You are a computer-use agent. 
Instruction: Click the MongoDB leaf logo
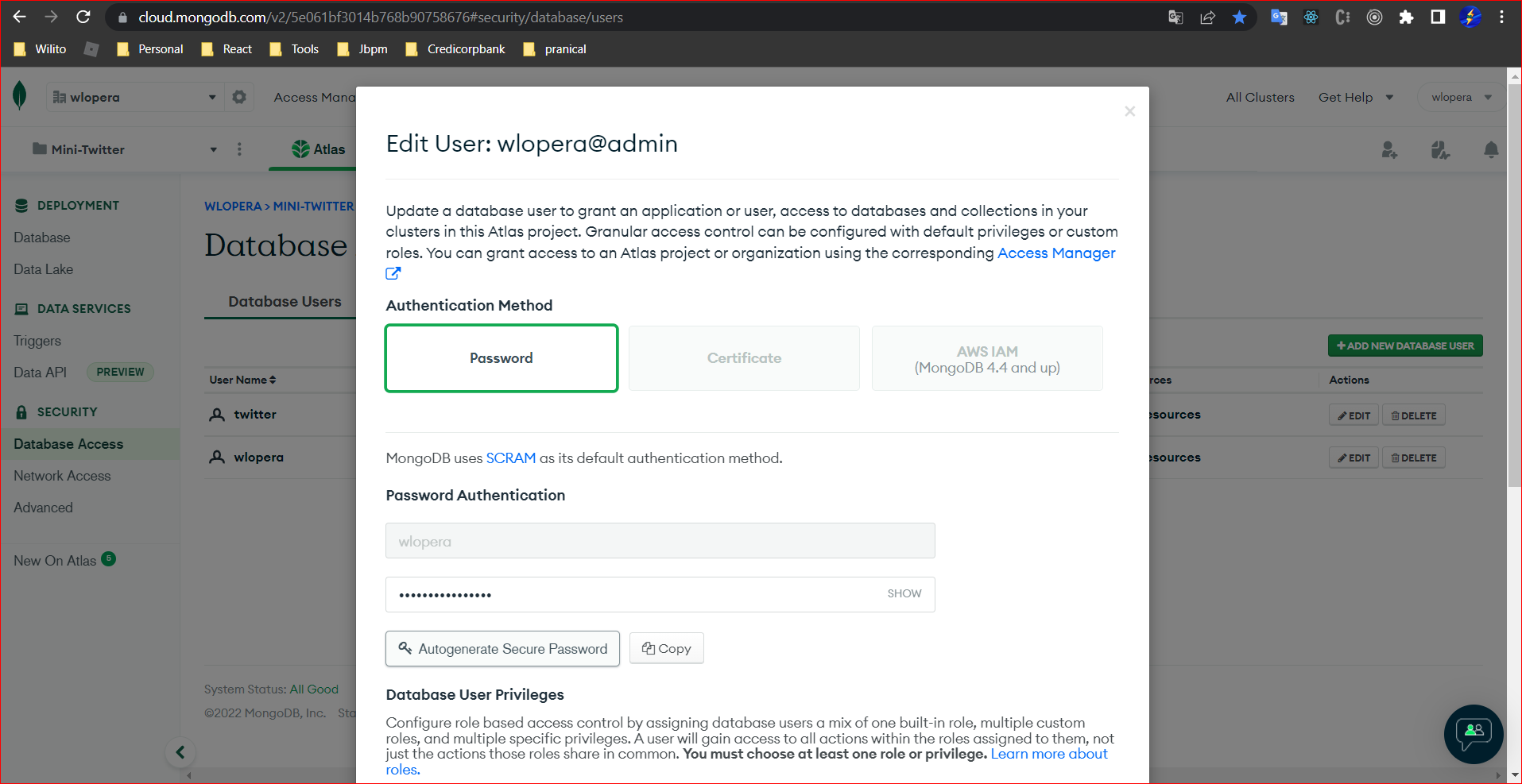(20, 95)
